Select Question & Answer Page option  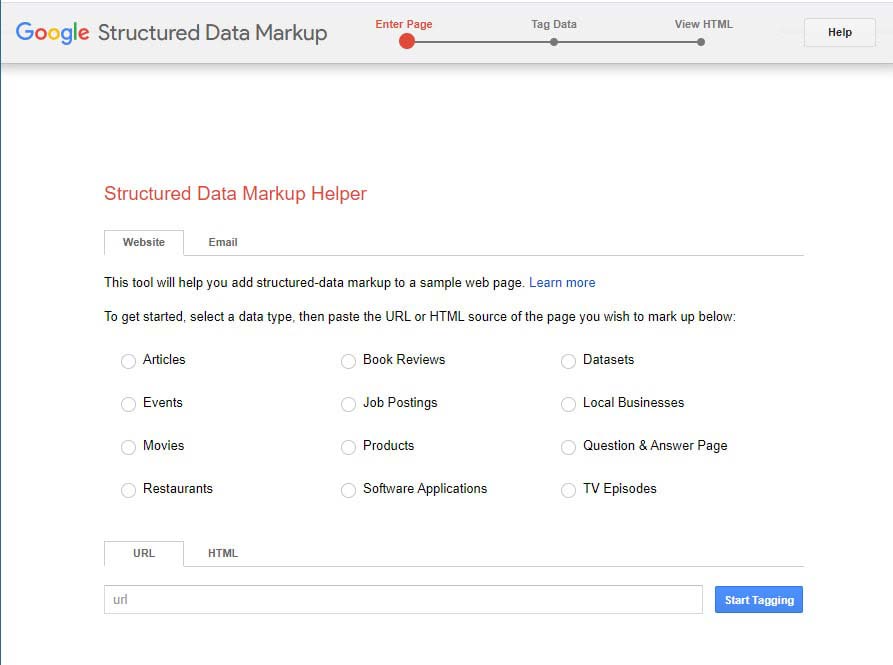coord(568,447)
